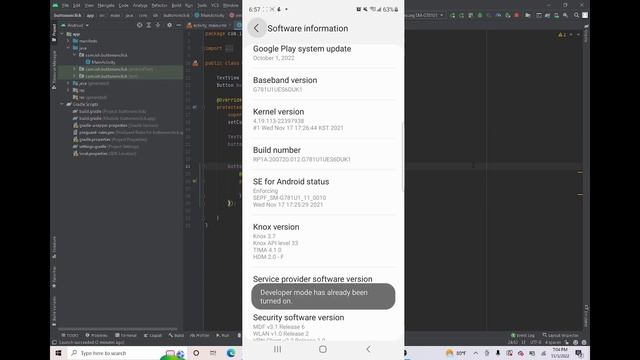640x360 pixels.
Task: Open the Android project view dropdown
Action: pyautogui.click(x=75, y=25)
